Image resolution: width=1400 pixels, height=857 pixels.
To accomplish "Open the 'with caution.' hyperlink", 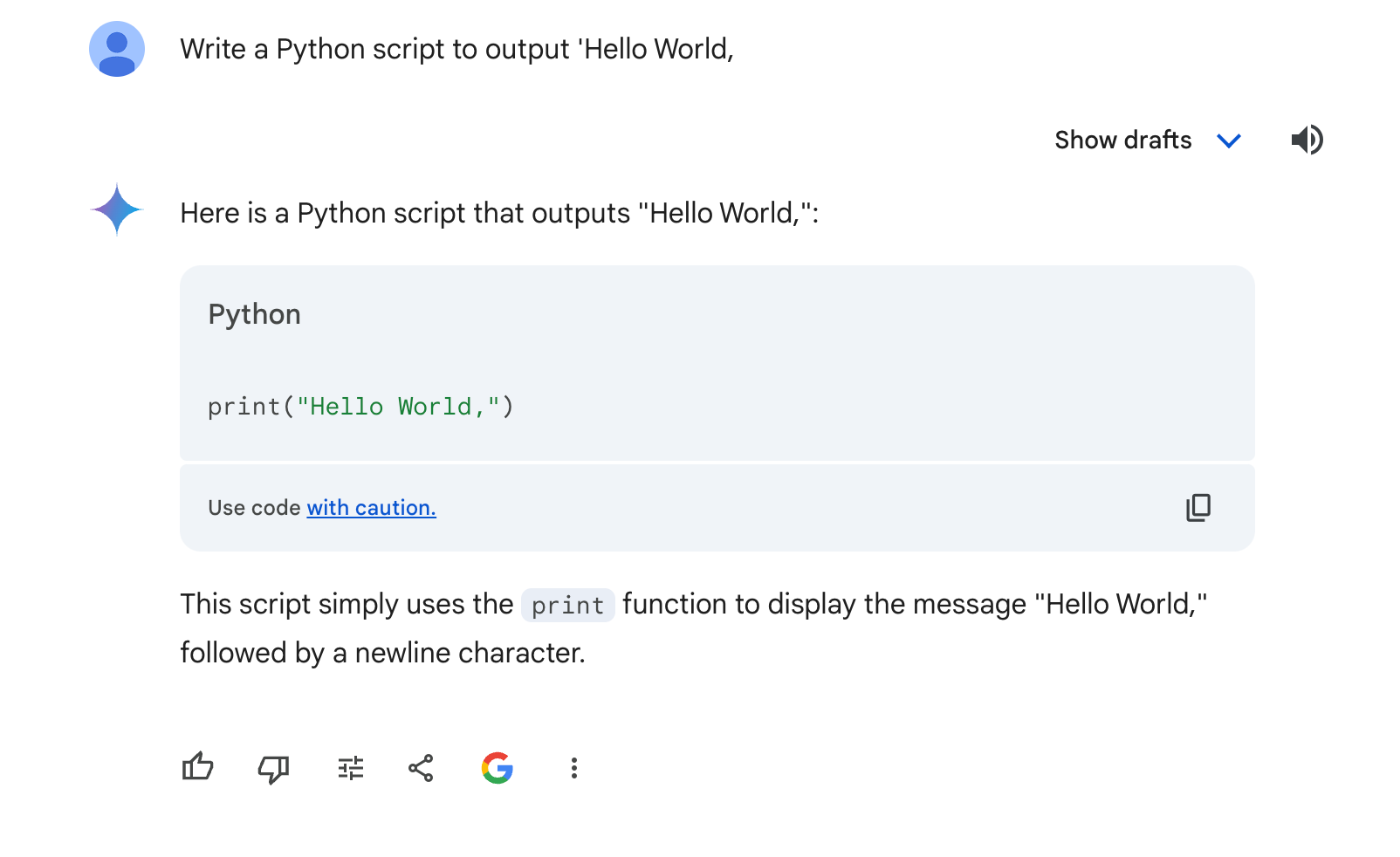I will point(371,507).
